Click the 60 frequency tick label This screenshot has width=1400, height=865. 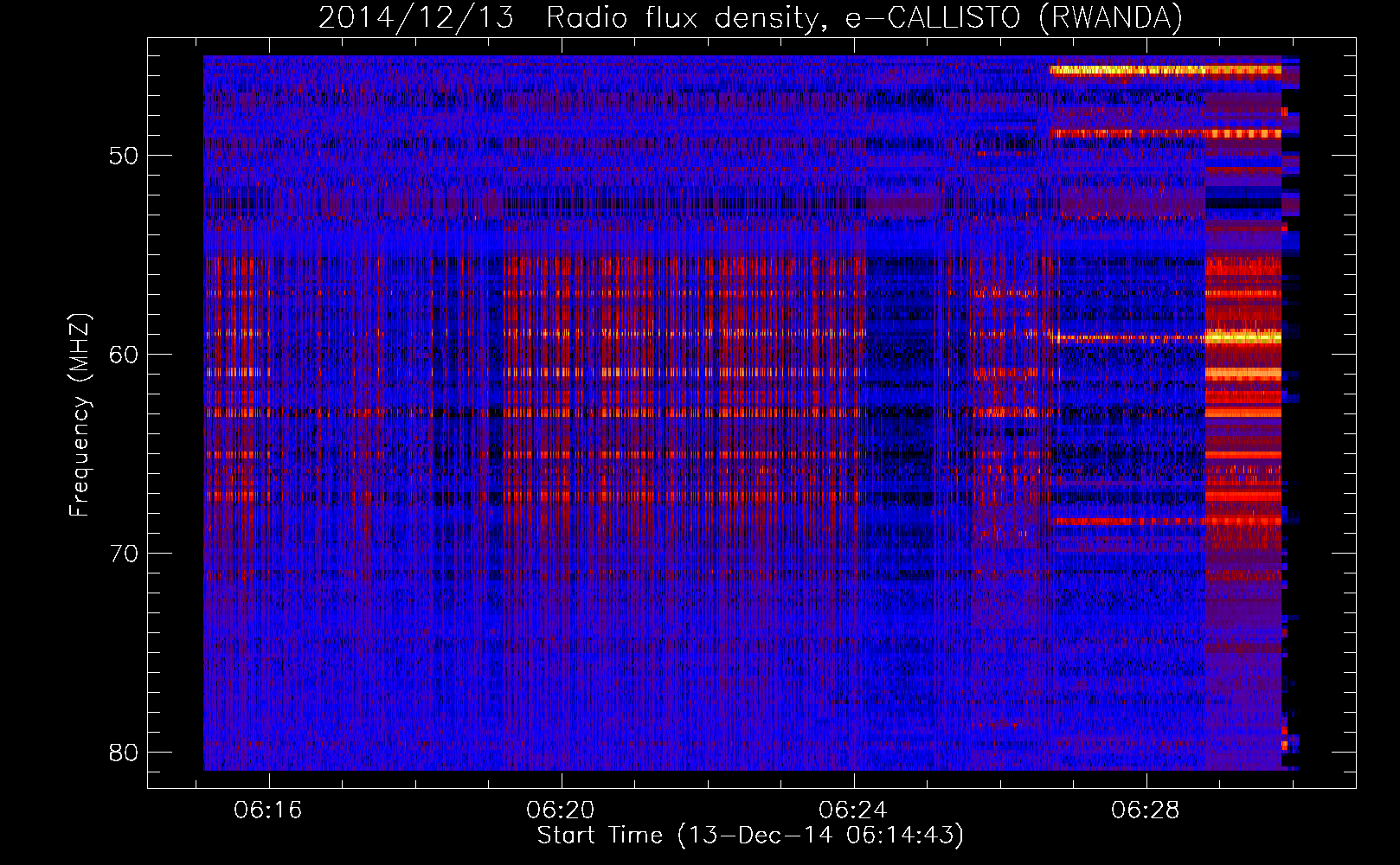click(124, 355)
